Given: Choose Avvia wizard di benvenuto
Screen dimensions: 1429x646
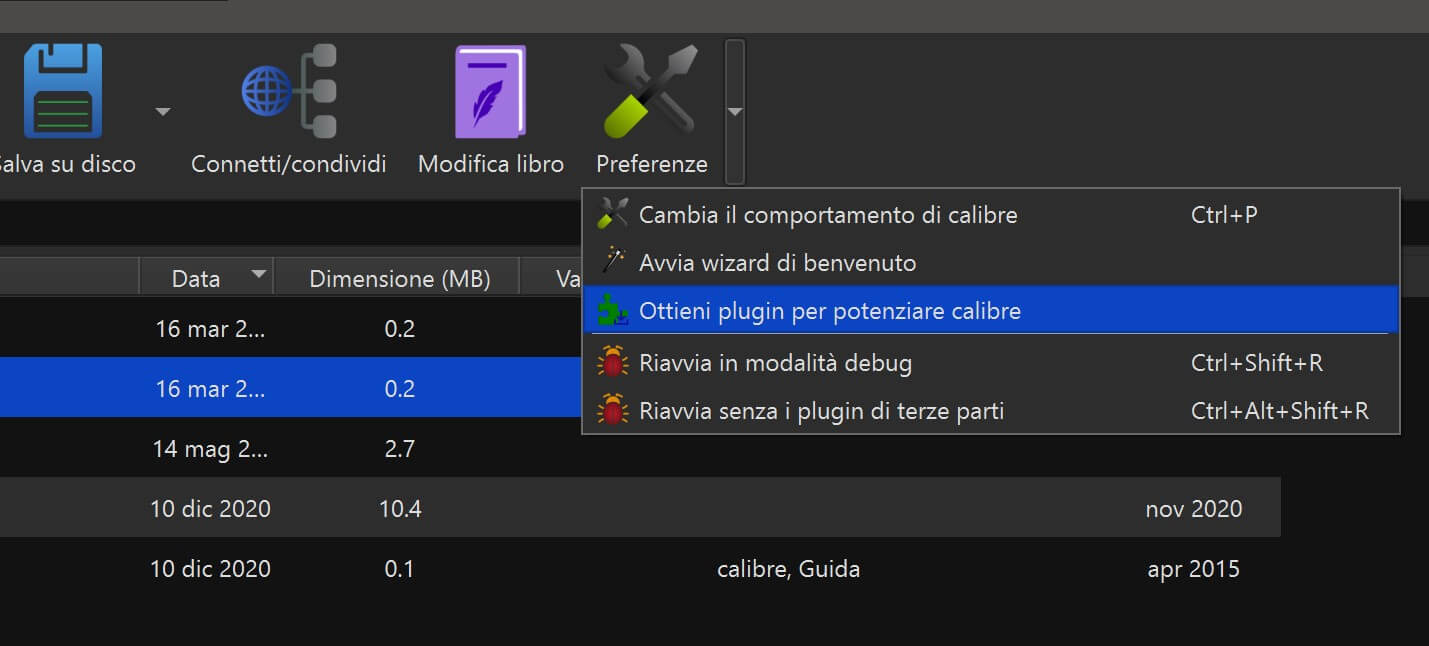Looking at the screenshot, I should click(777, 262).
